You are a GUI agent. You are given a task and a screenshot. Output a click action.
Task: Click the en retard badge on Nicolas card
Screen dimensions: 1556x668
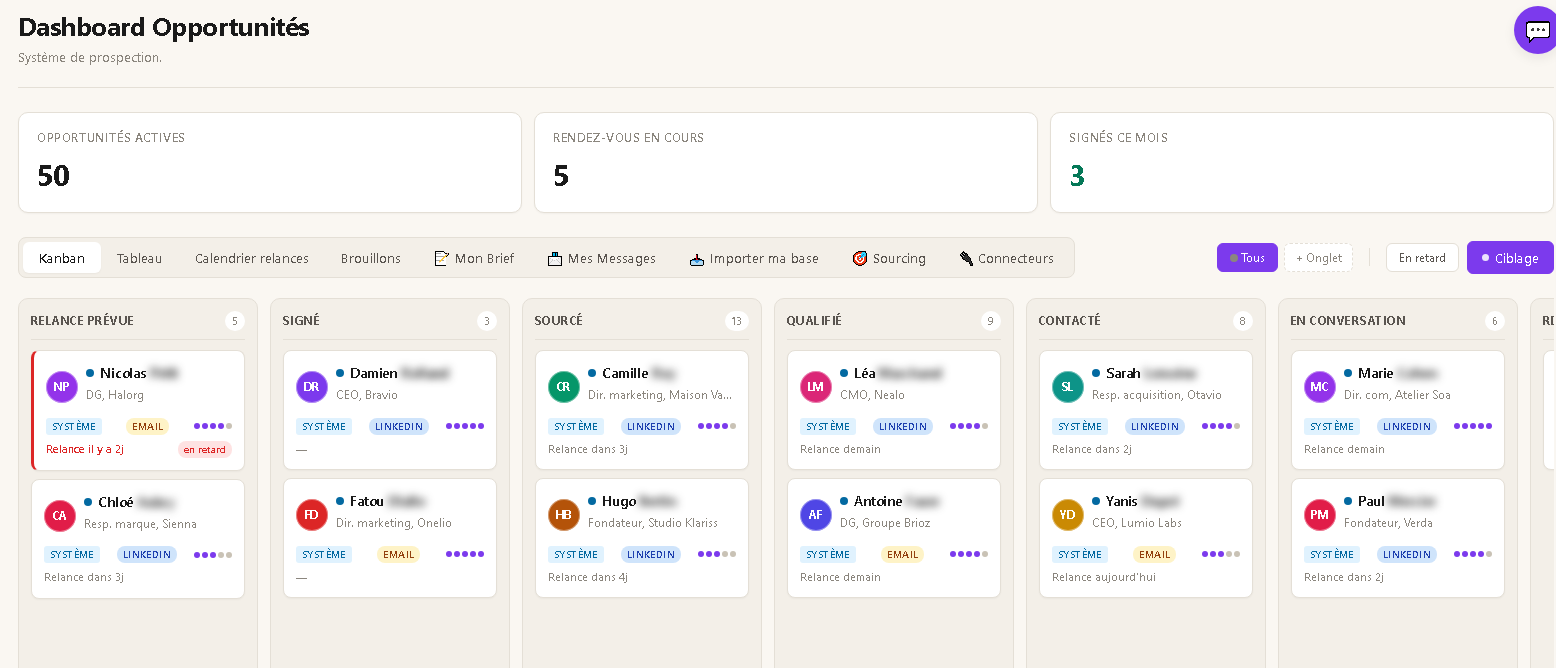pos(205,450)
